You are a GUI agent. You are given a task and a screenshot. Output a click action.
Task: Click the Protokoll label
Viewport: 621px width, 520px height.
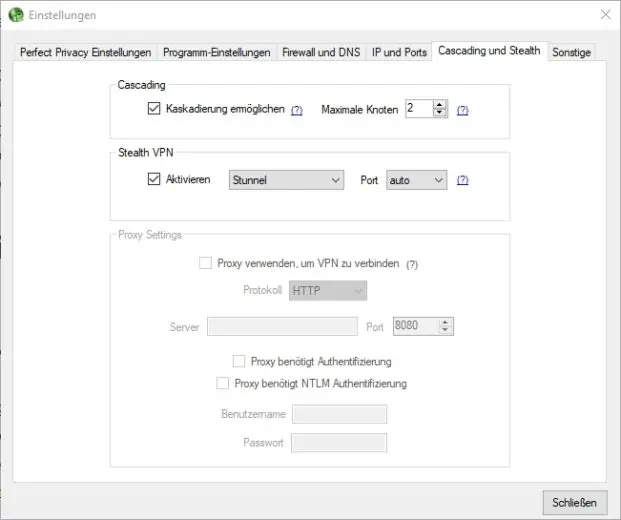[263, 290]
